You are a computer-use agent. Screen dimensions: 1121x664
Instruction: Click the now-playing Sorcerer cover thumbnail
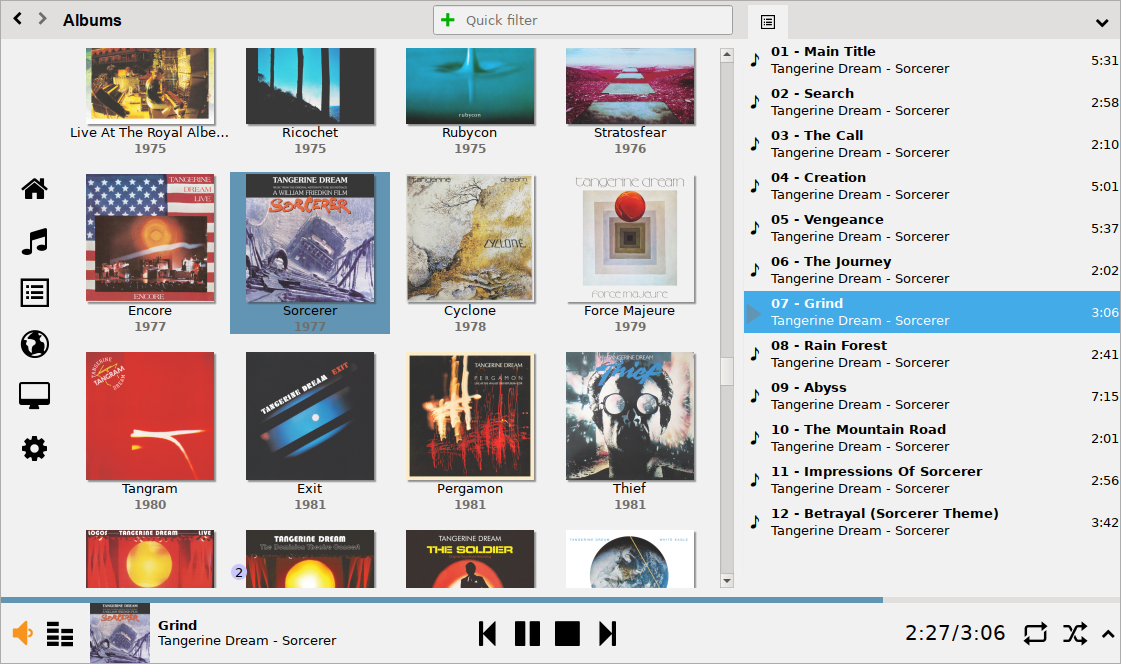point(119,633)
